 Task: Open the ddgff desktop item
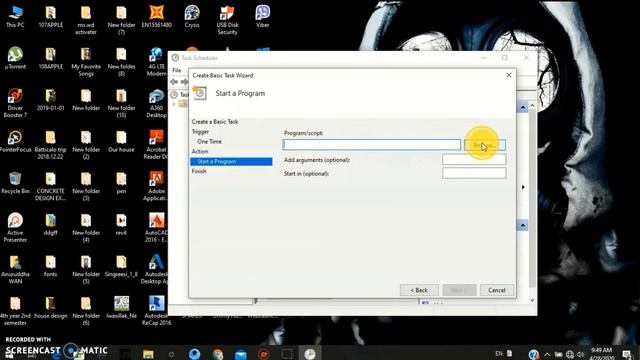(51, 224)
